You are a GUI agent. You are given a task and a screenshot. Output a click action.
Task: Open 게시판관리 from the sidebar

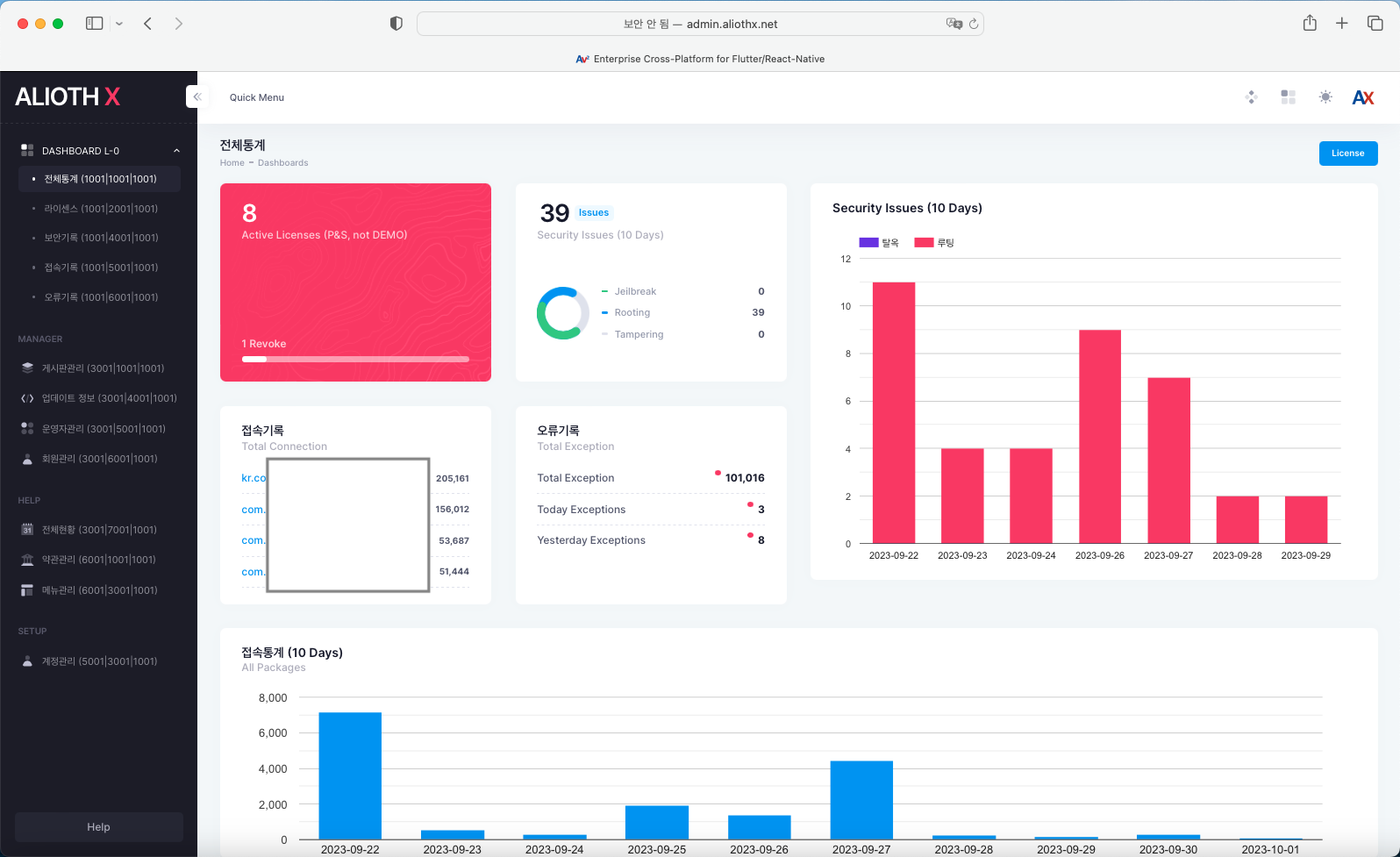(x=103, y=368)
